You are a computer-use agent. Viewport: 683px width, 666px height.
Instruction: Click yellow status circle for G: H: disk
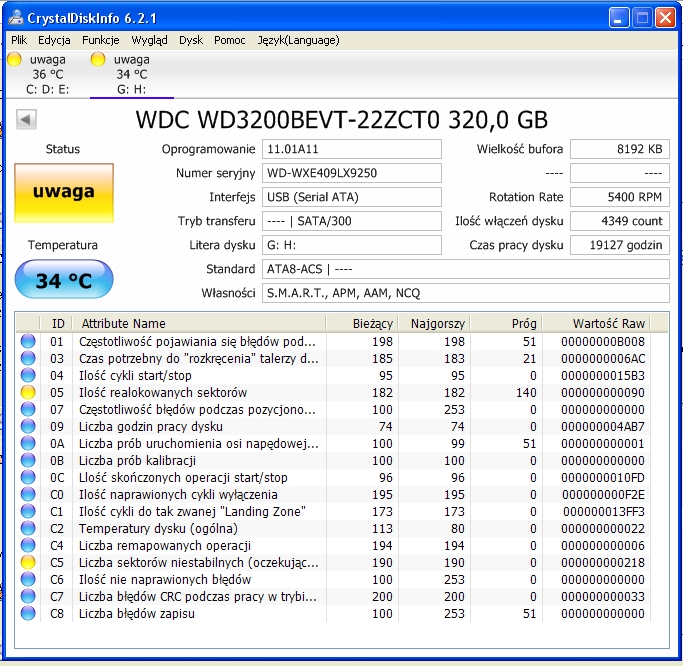[x=98, y=59]
